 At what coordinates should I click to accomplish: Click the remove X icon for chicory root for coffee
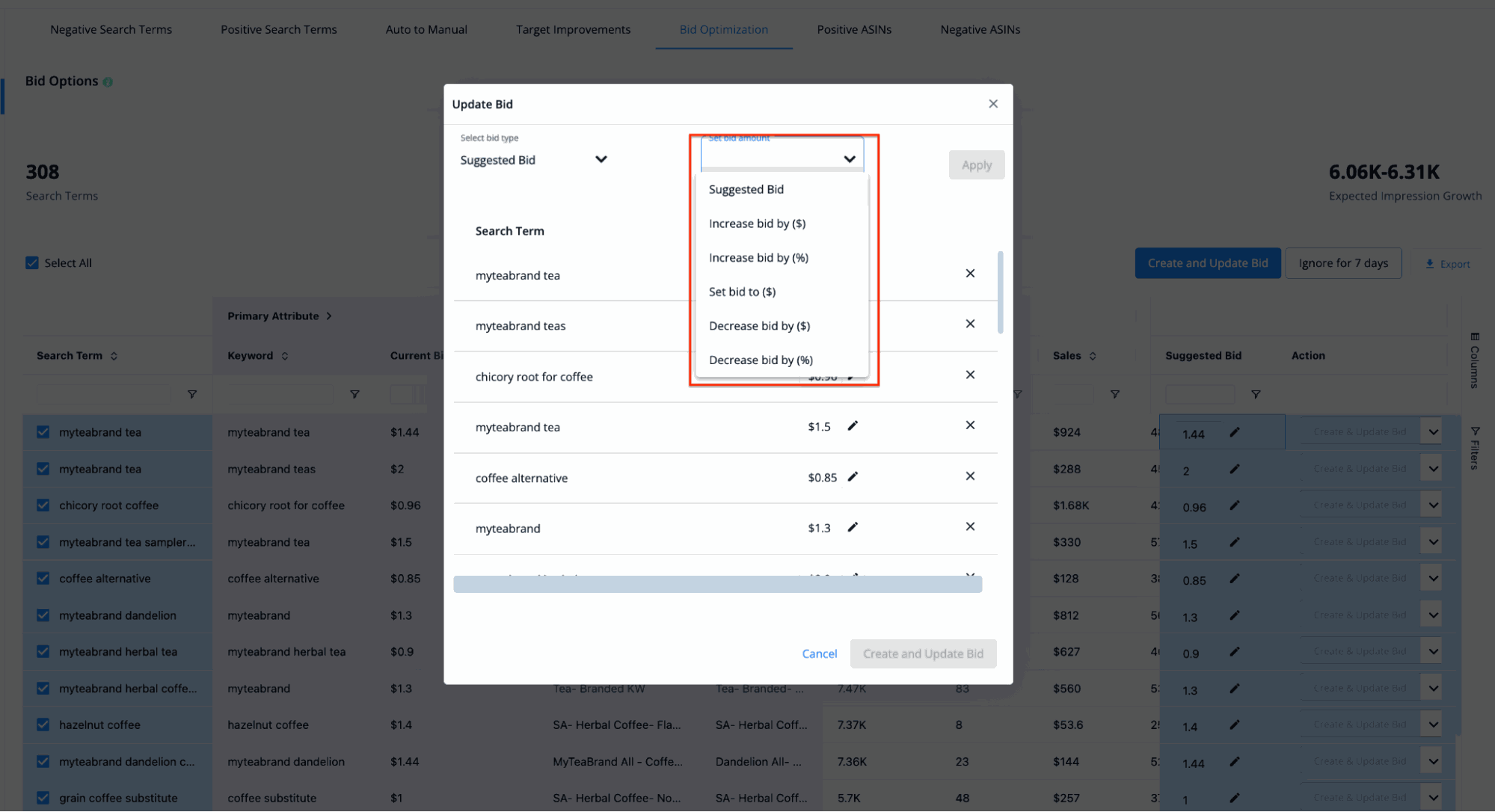[967, 375]
